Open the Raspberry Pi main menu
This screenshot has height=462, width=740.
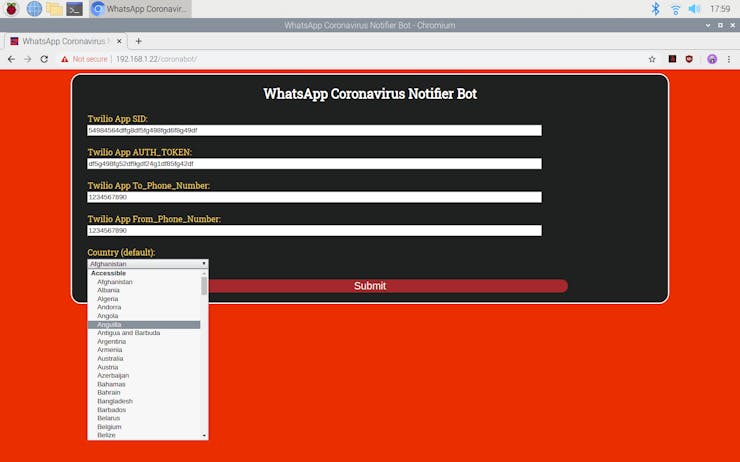[11, 8]
